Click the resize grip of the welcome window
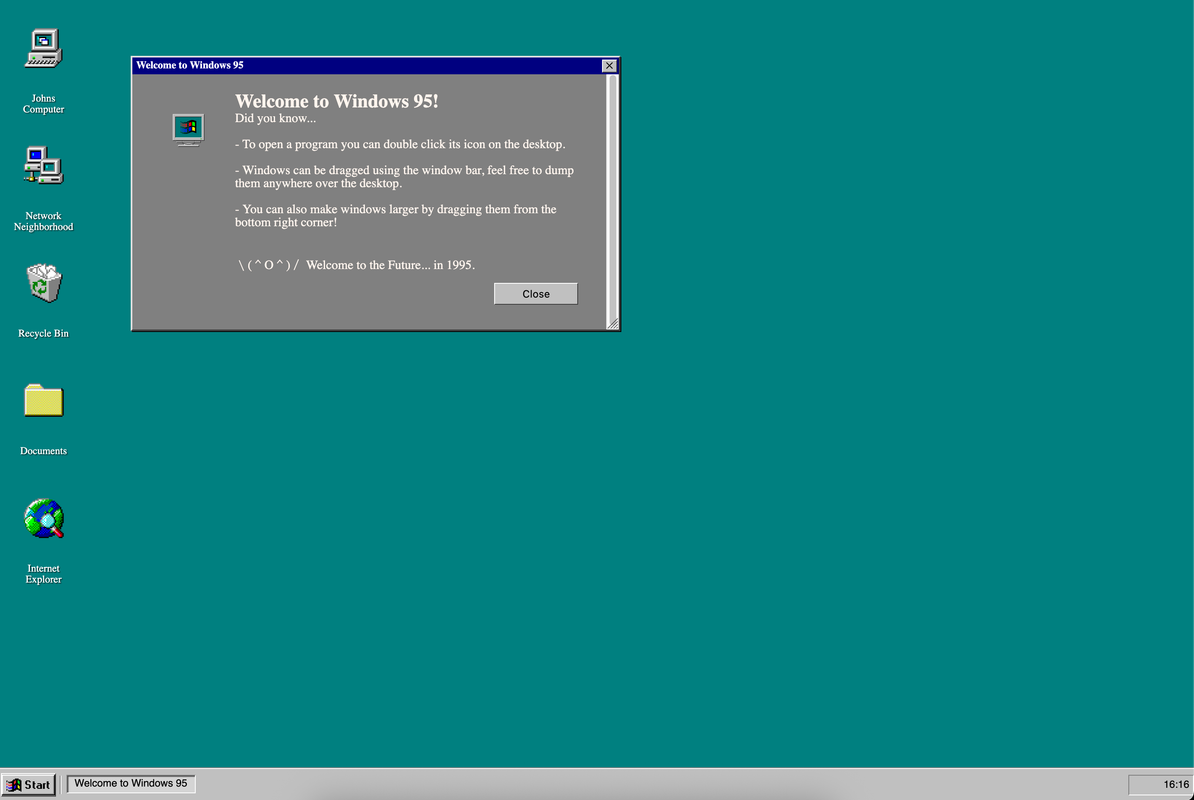Screen dimensions: 1194x800 click(x=613, y=324)
